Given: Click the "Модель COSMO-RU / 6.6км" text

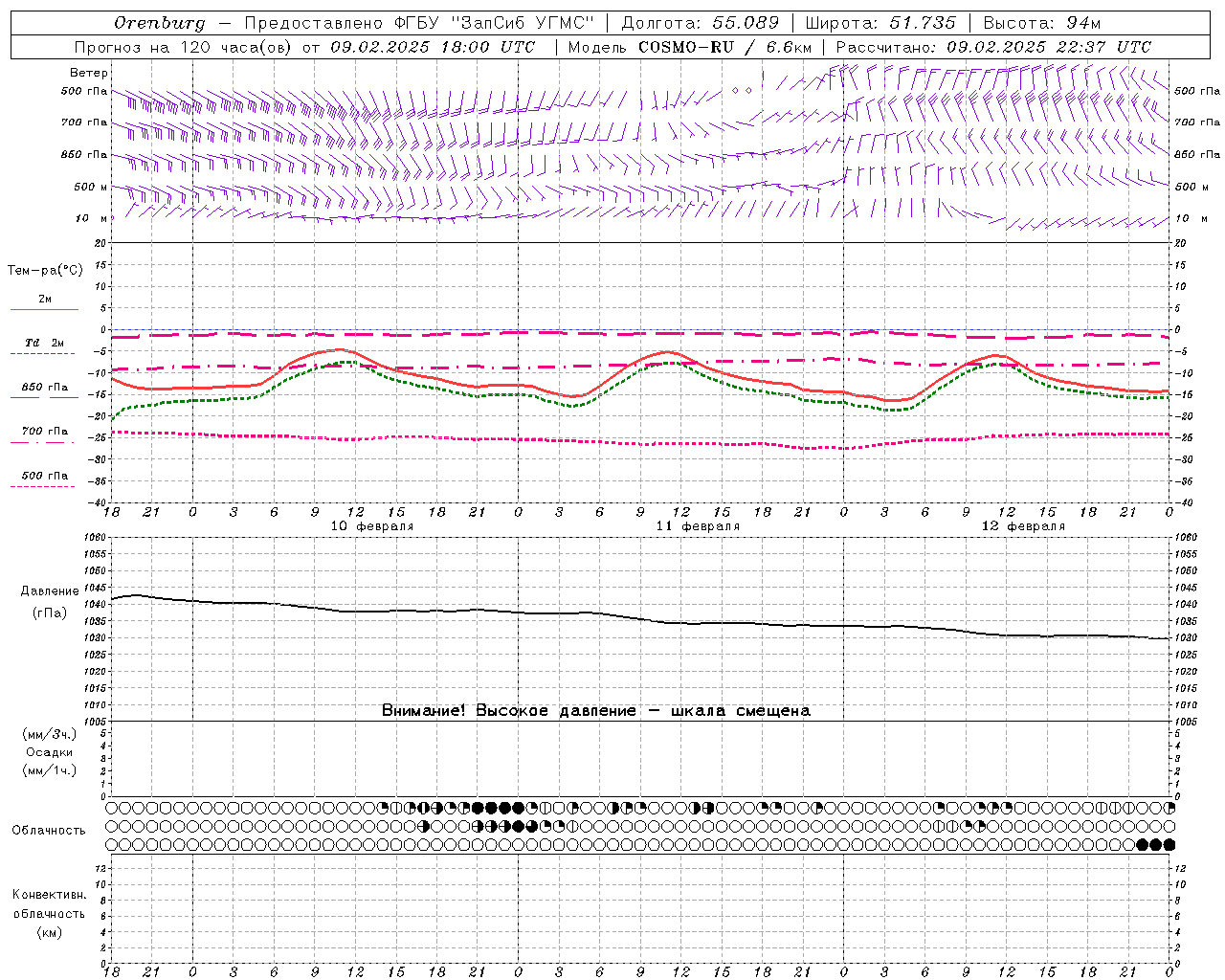Looking at the screenshot, I should coord(690,47).
